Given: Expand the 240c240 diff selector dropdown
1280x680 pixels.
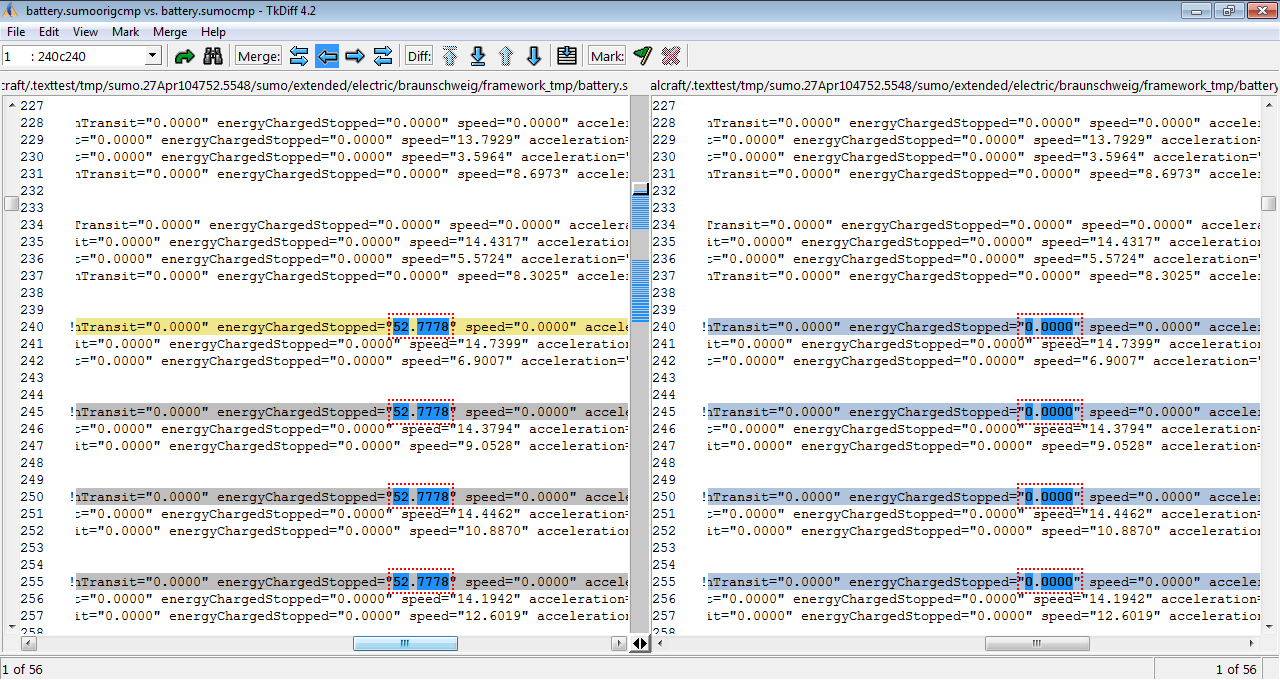Looking at the screenshot, I should (153, 56).
